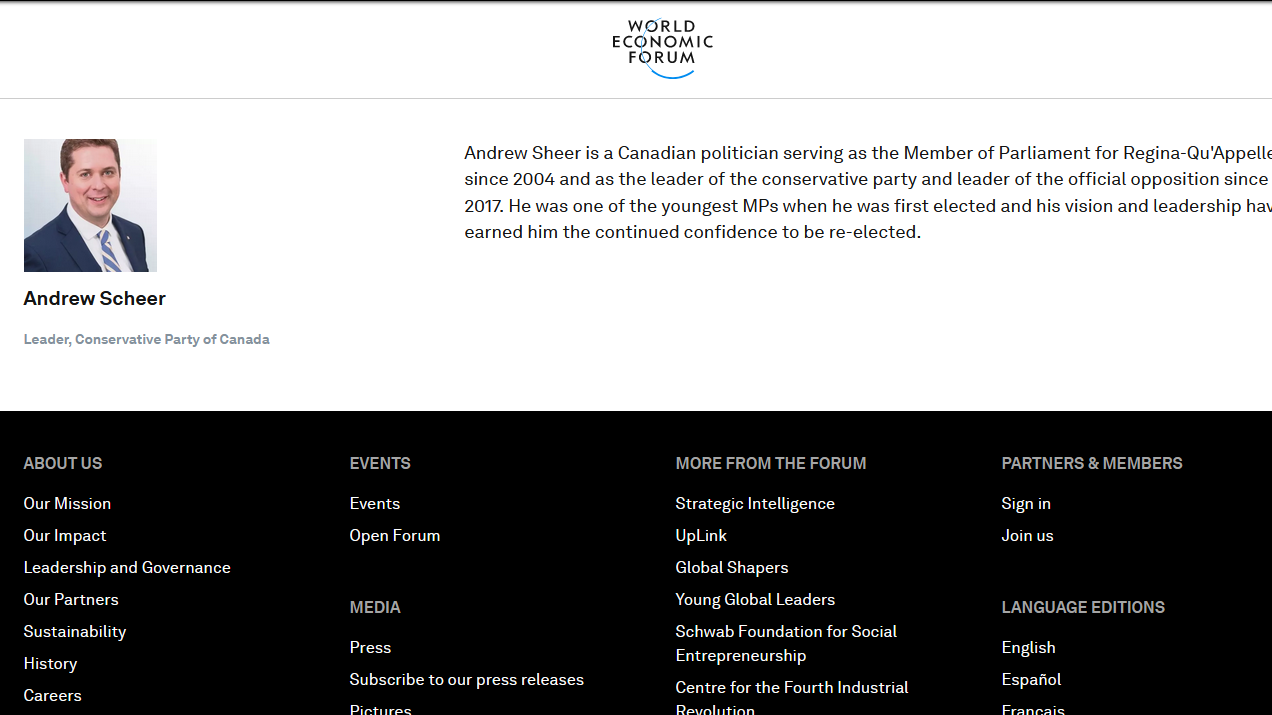This screenshot has width=1272, height=715.
Task: Open Strategic Intelligence link
Action: point(755,503)
